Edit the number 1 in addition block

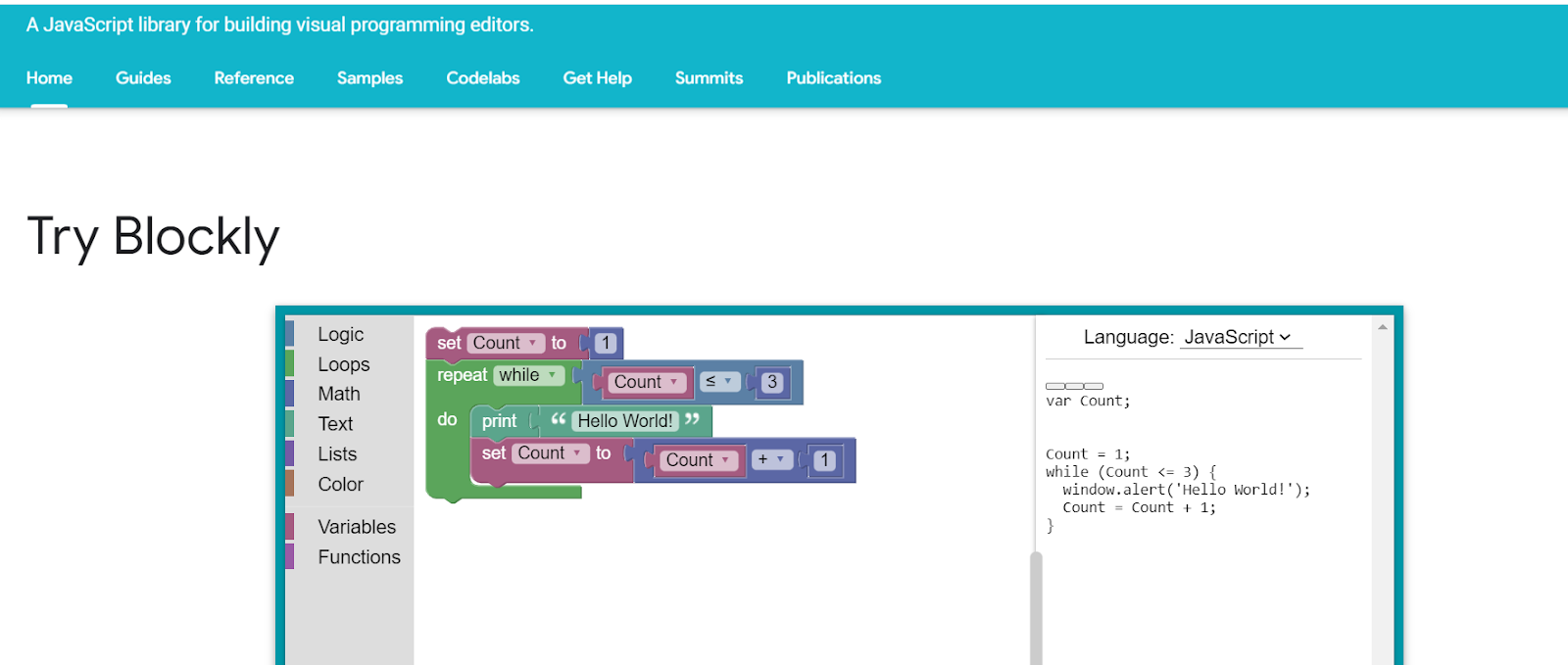click(x=825, y=460)
